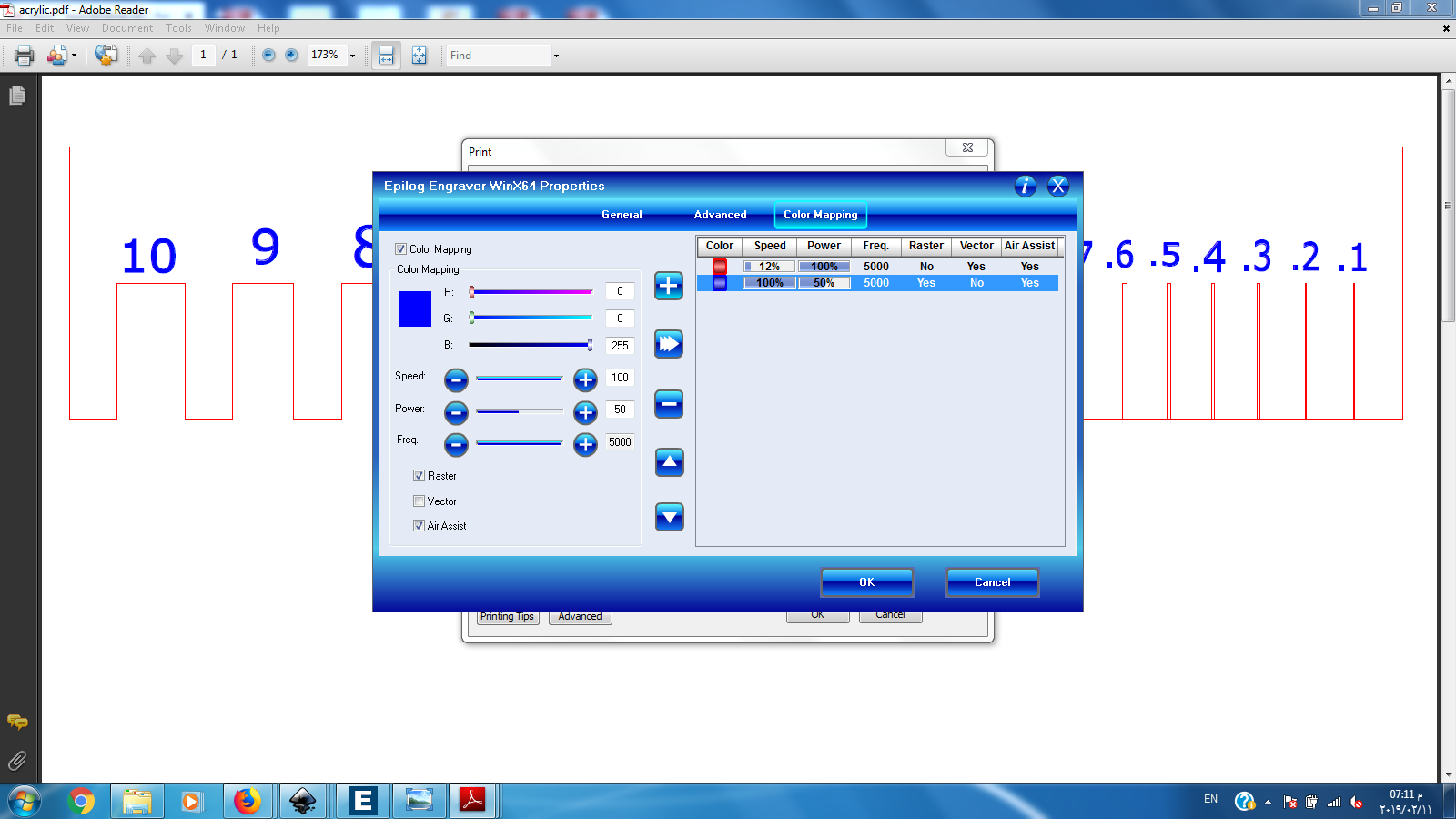Open the Epilog E app in taskbar
This screenshot has height=819, width=1456.
click(x=362, y=801)
